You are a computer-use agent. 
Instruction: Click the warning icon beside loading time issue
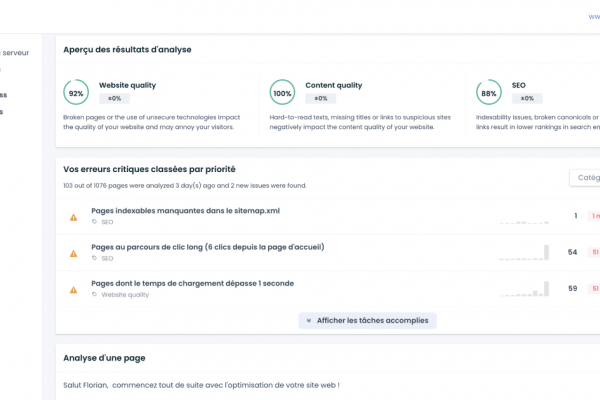(x=73, y=290)
